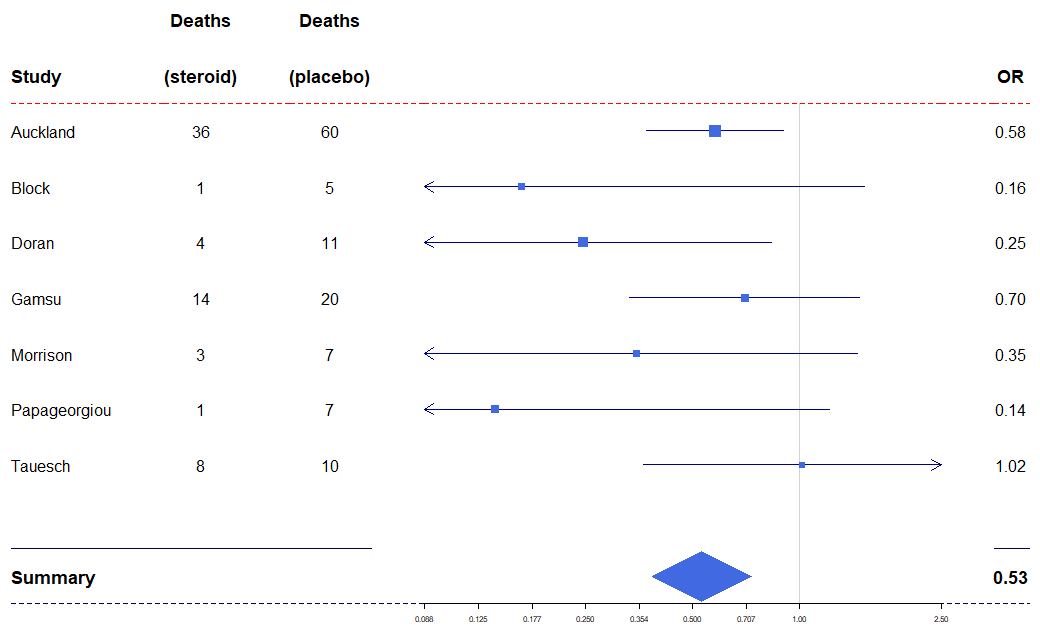Image resolution: width=1040 pixels, height=638 pixels.
Task: Click the Study column header
Action: click(36, 77)
